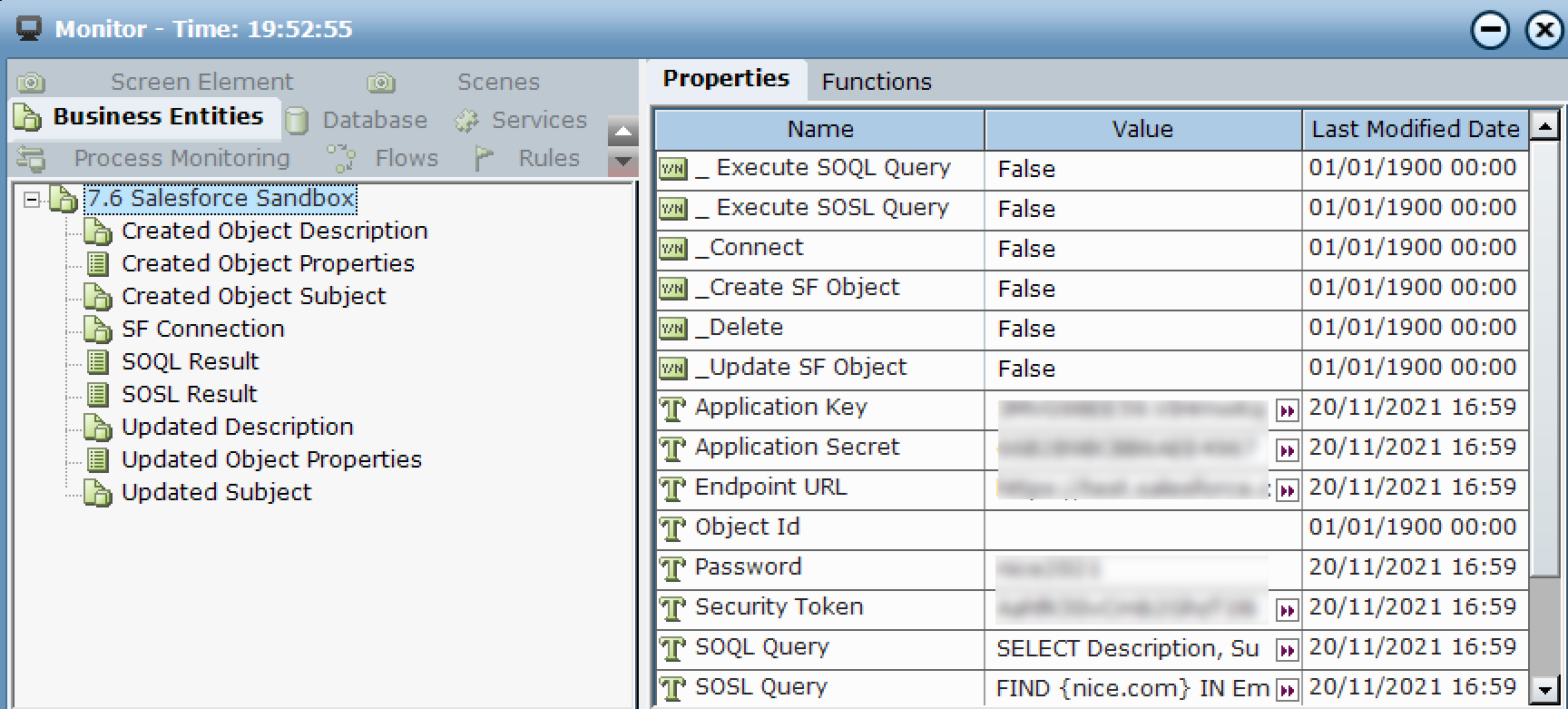Open the Screen Element tab
The height and width of the screenshot is (709, 1568).
pos(156,82)
